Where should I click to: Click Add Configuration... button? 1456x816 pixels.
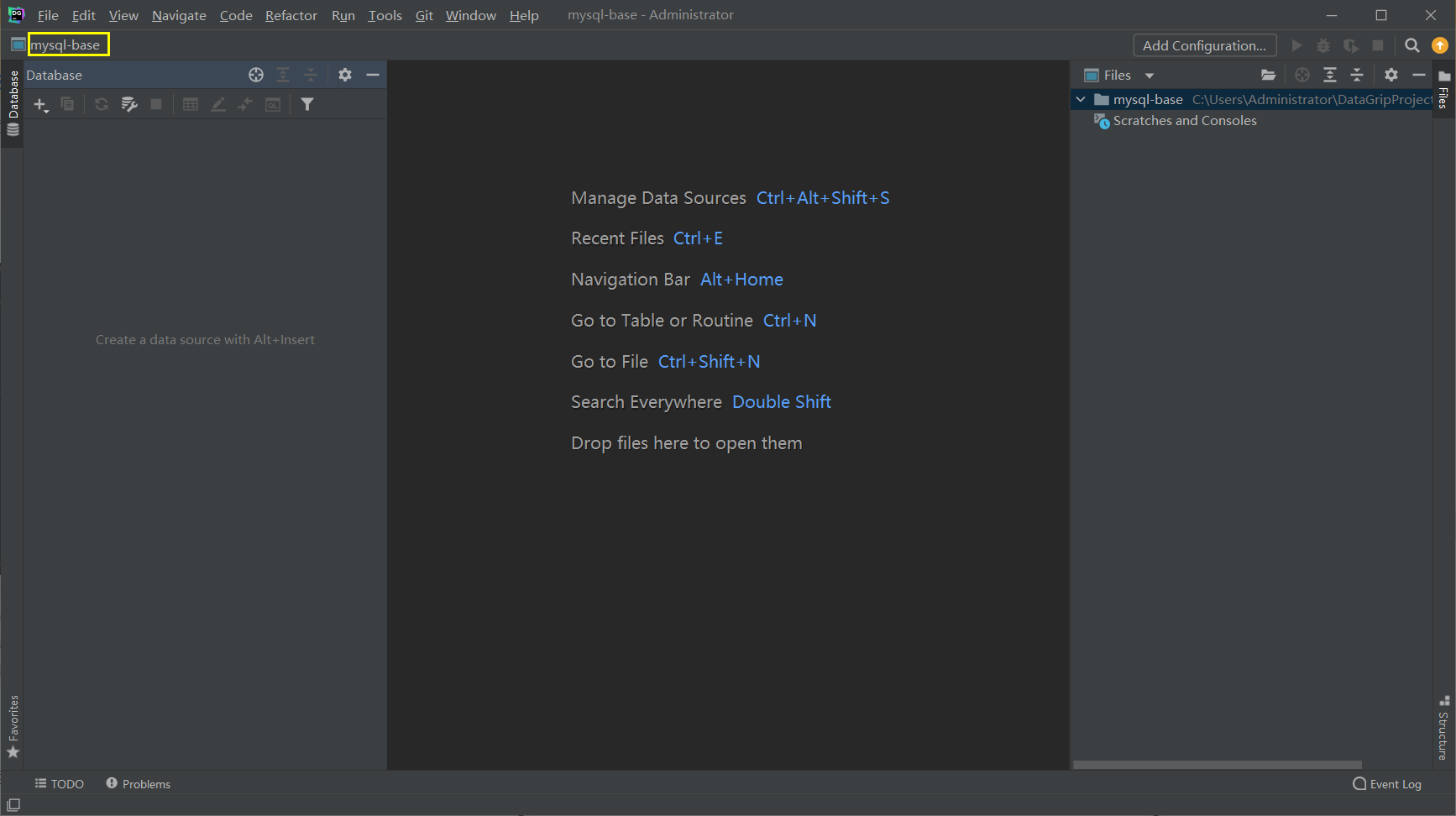(x=1204, y=45)
